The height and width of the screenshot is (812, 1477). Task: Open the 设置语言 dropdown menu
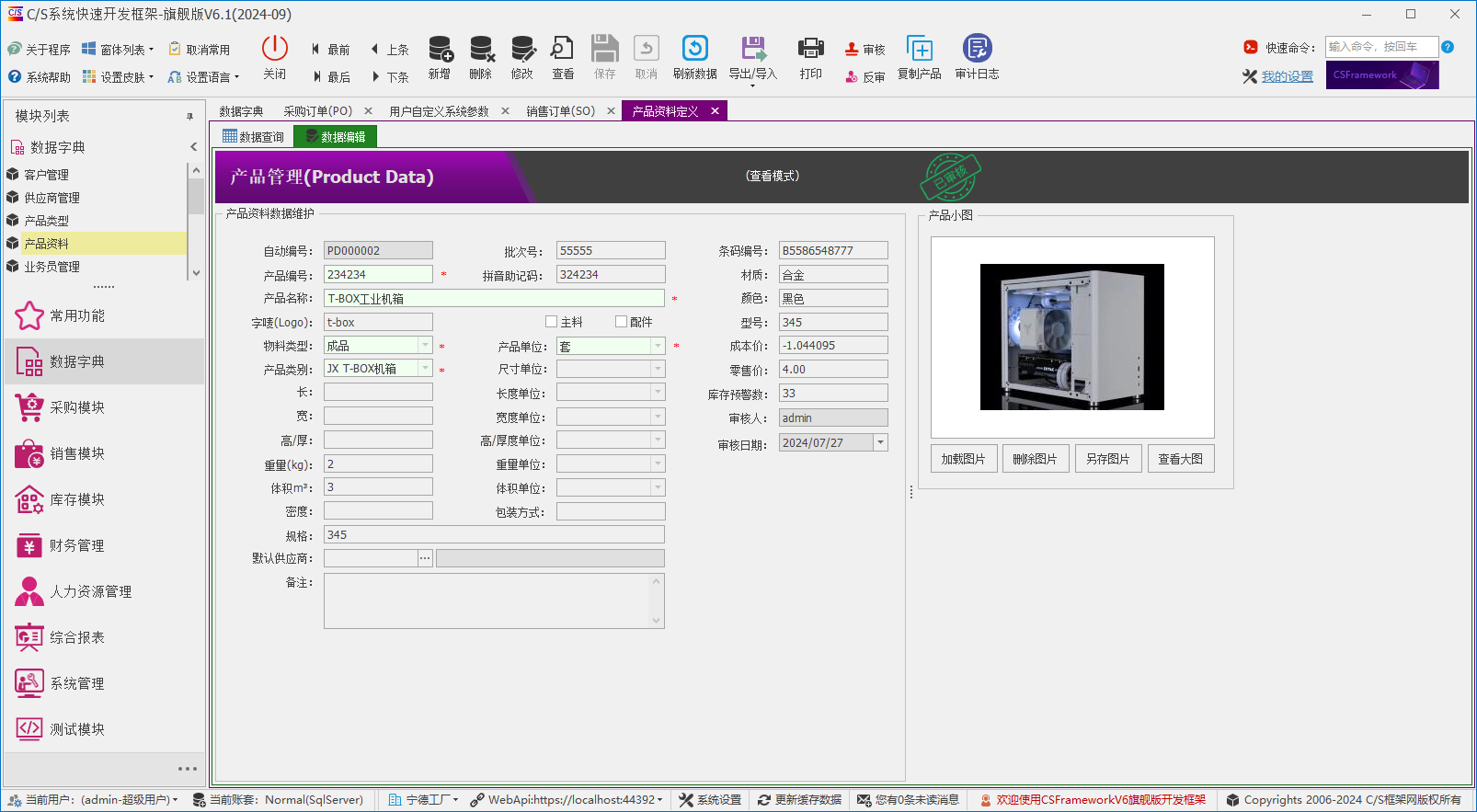[203, 77]
